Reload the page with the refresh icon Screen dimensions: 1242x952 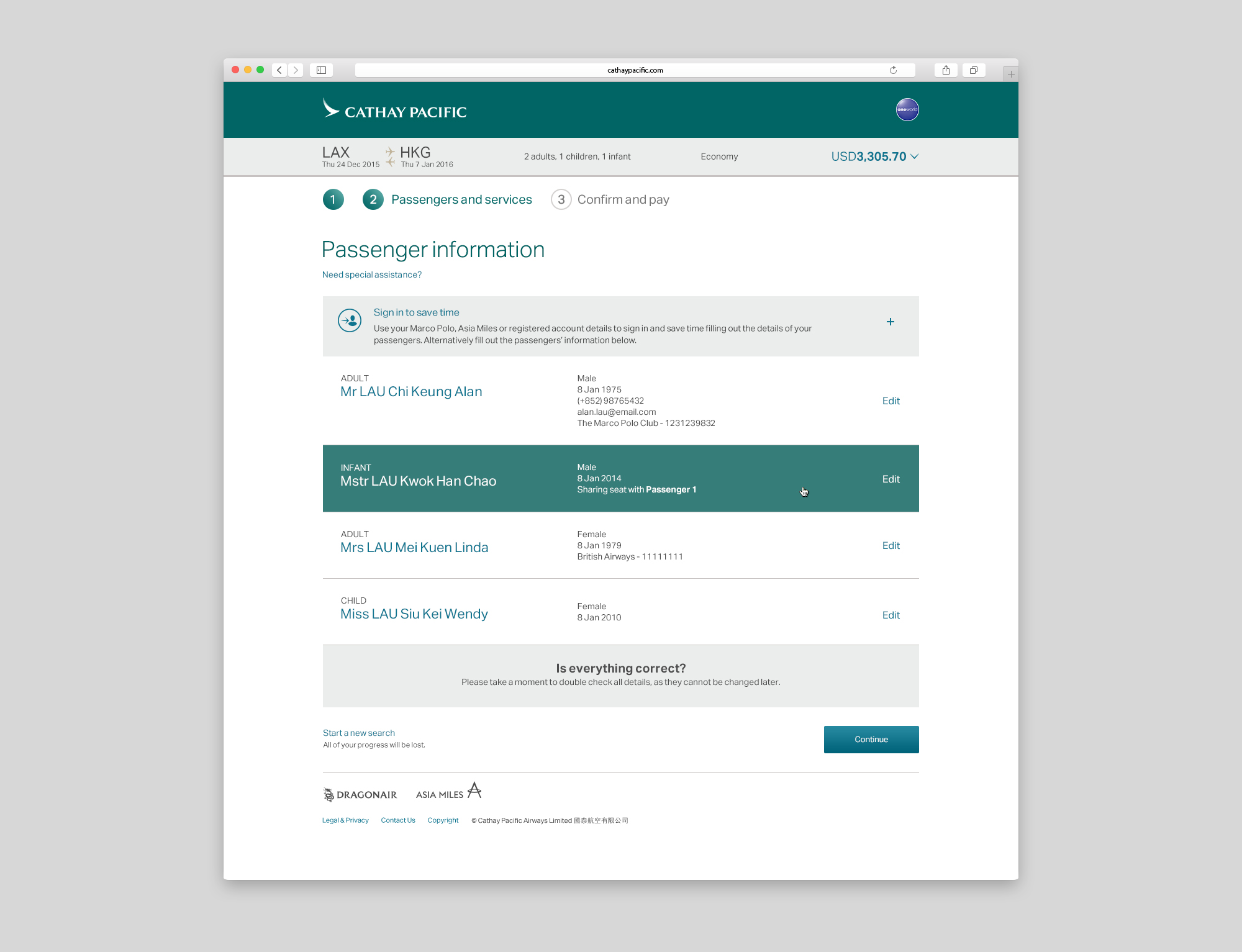pos(893,70)
